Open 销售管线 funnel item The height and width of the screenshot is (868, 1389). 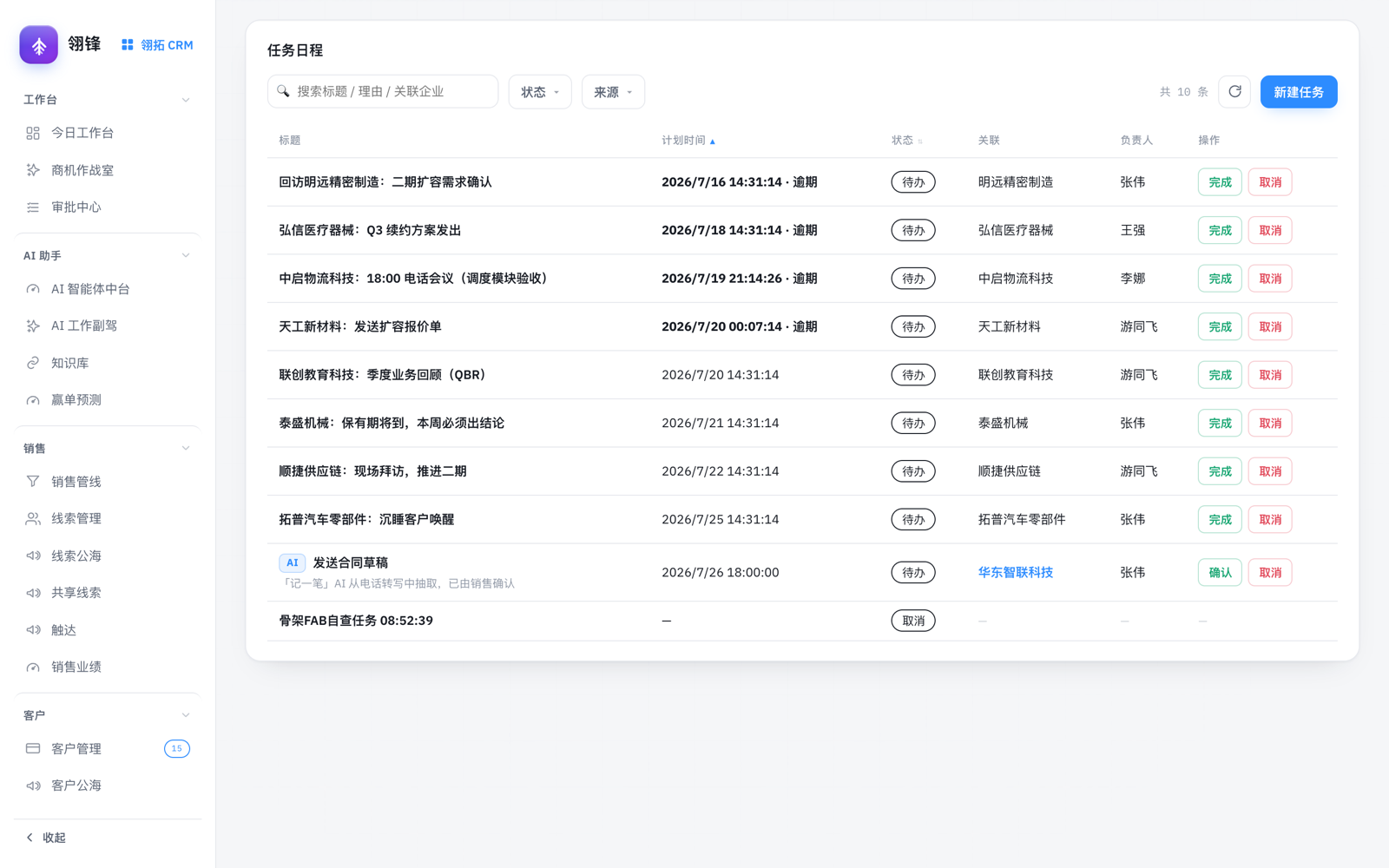(x=108, y=482)
